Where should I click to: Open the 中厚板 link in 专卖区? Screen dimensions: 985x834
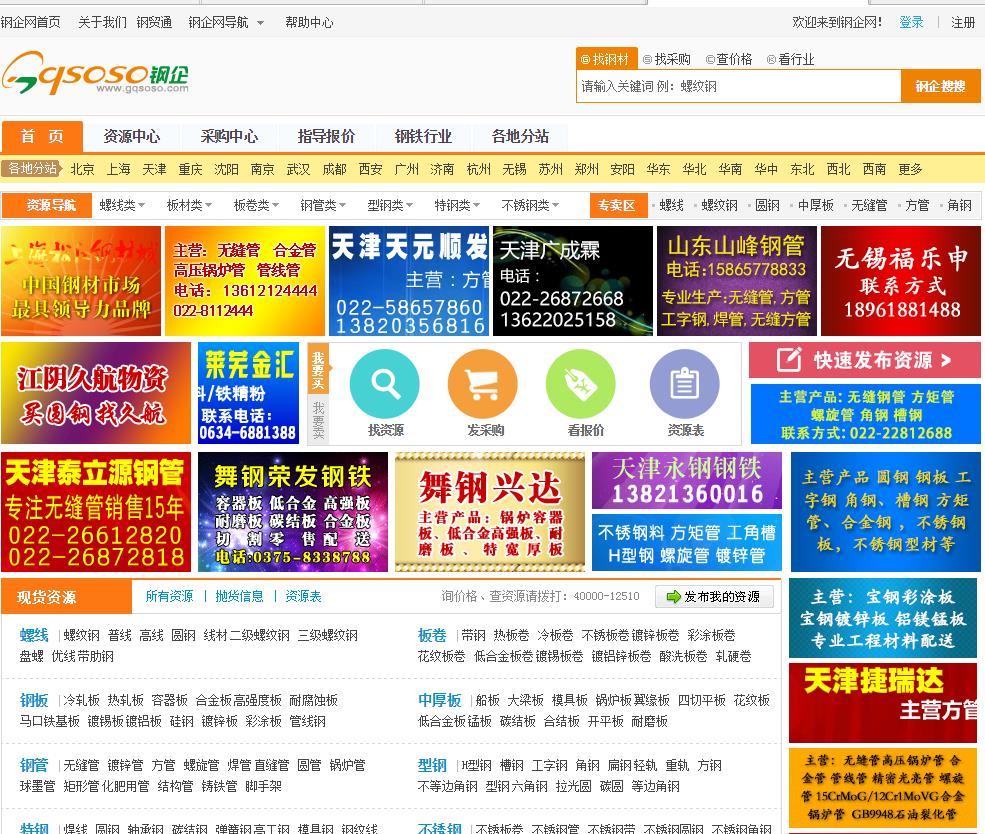815,205
